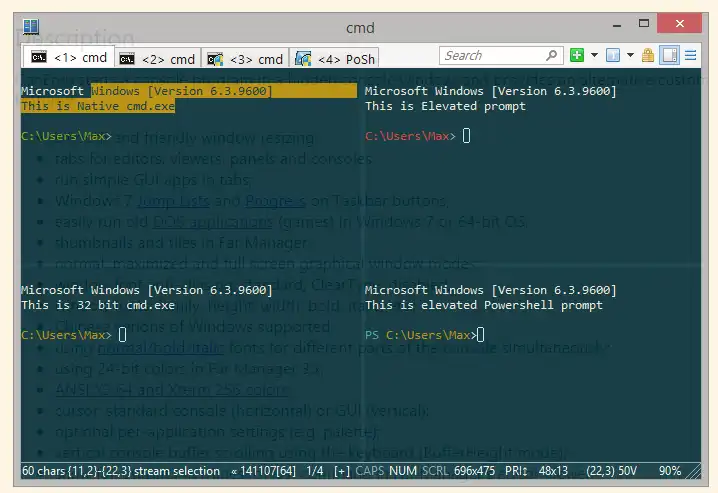
Task: Click the shielded cmd icon on tab 3
Action: point(215,59)
